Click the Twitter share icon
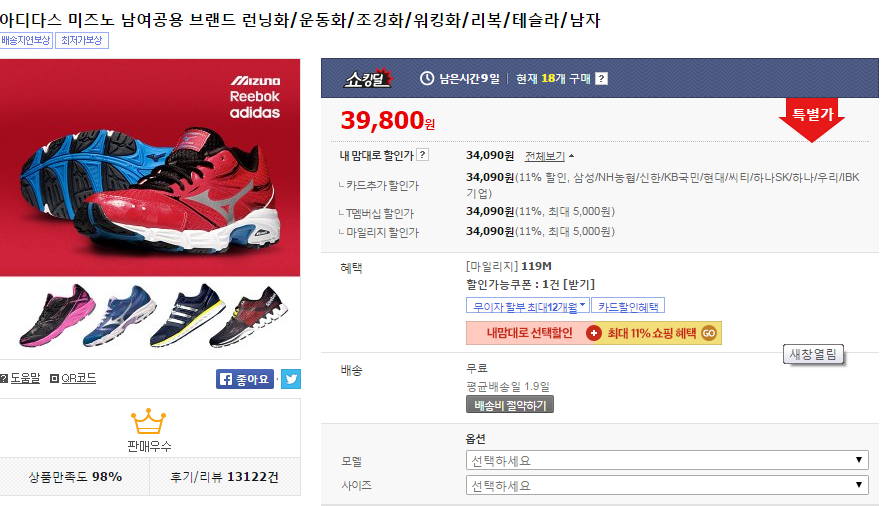This screenshot has height=506, width=884. pos(291,379)
